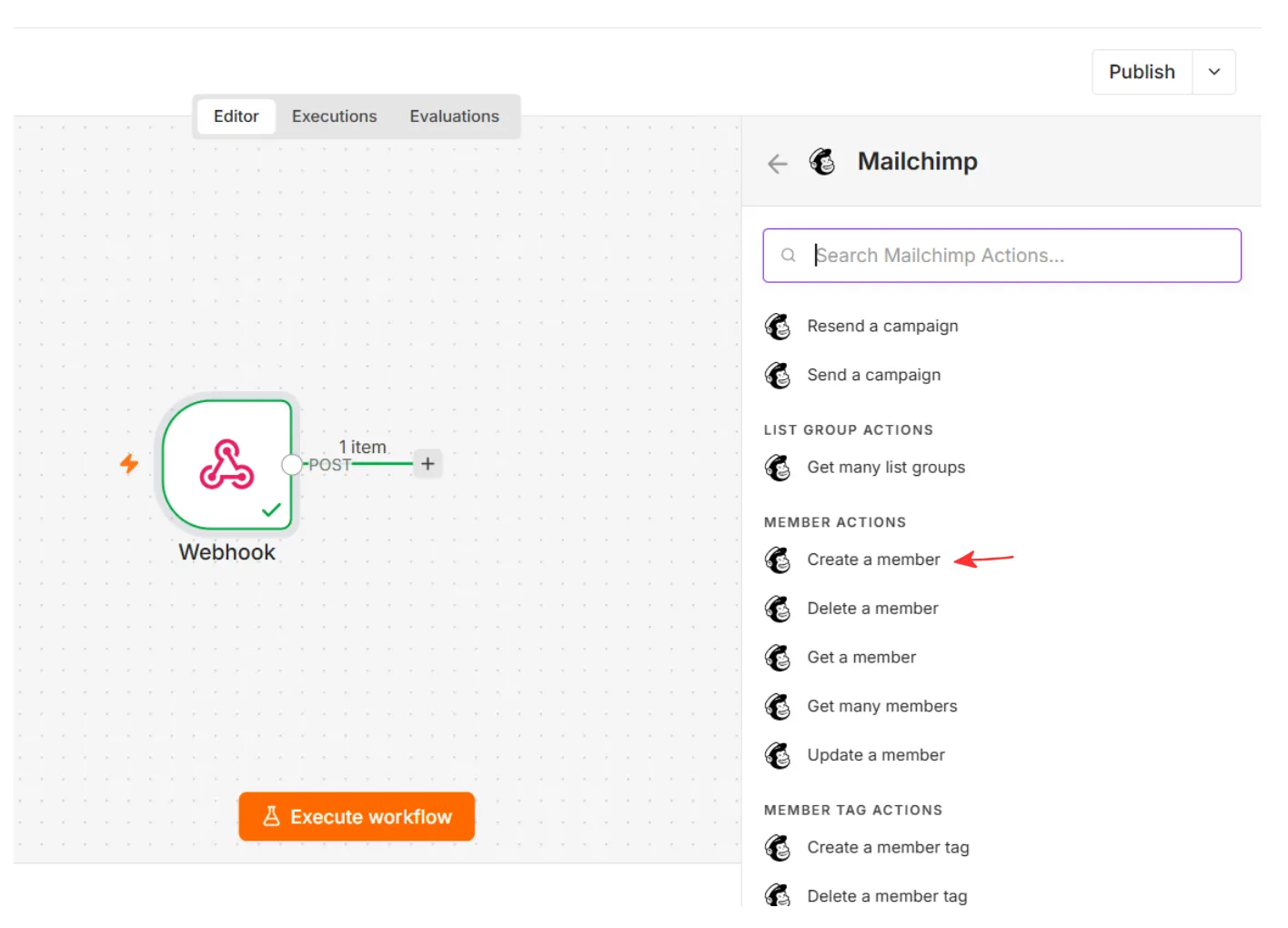Select Get many list groups action
Image resolution: width=1288 pixels, height=928 pixels.
pyautogui.click(x=886, y=468)
